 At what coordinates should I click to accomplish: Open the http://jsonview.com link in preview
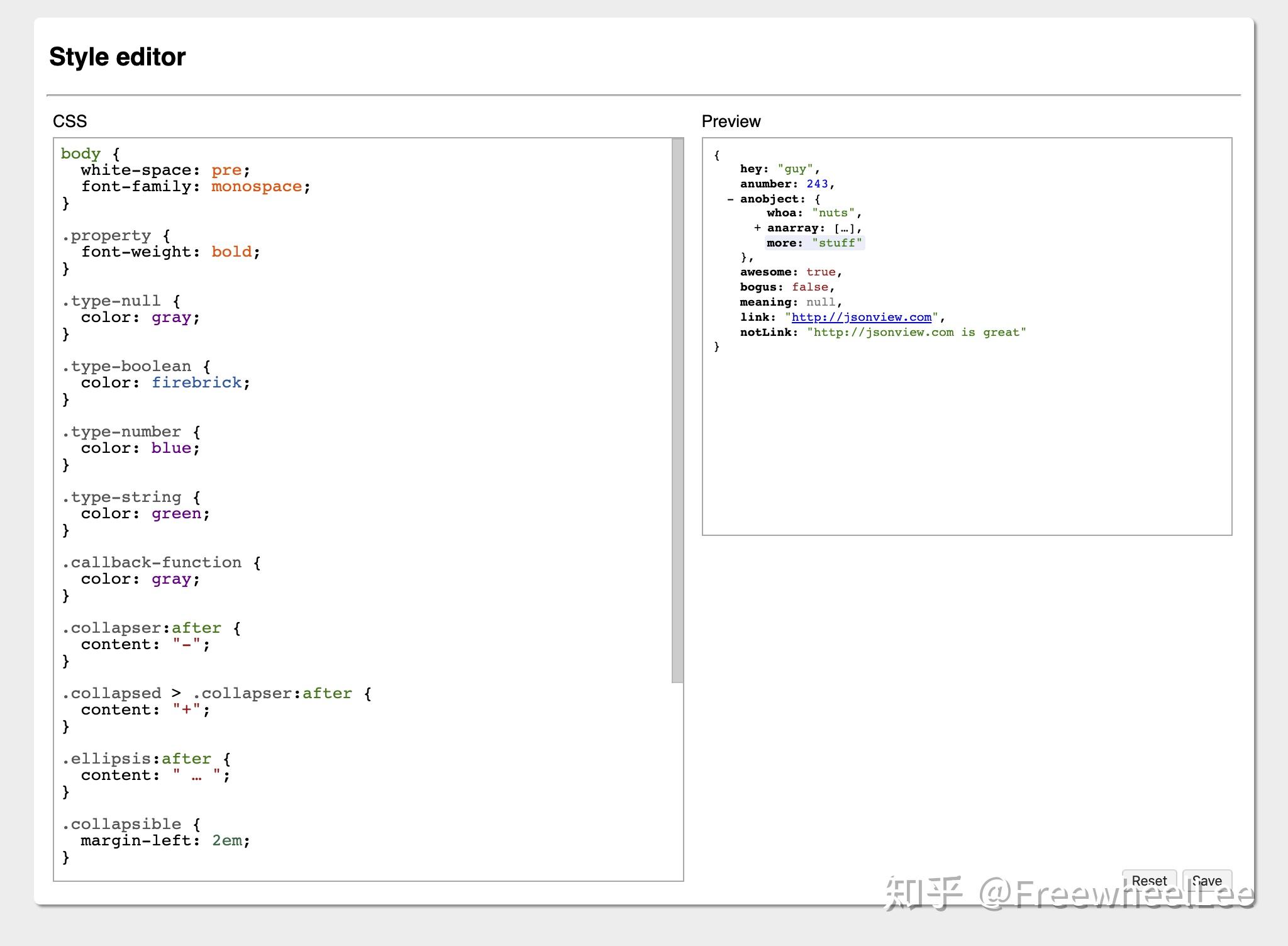pos(861,317)
